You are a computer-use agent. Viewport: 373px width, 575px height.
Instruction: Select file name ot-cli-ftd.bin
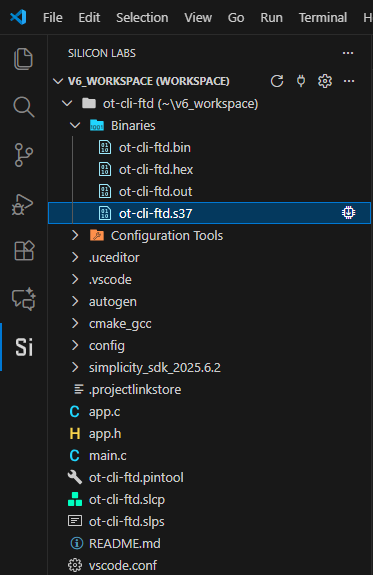(155, 147)
